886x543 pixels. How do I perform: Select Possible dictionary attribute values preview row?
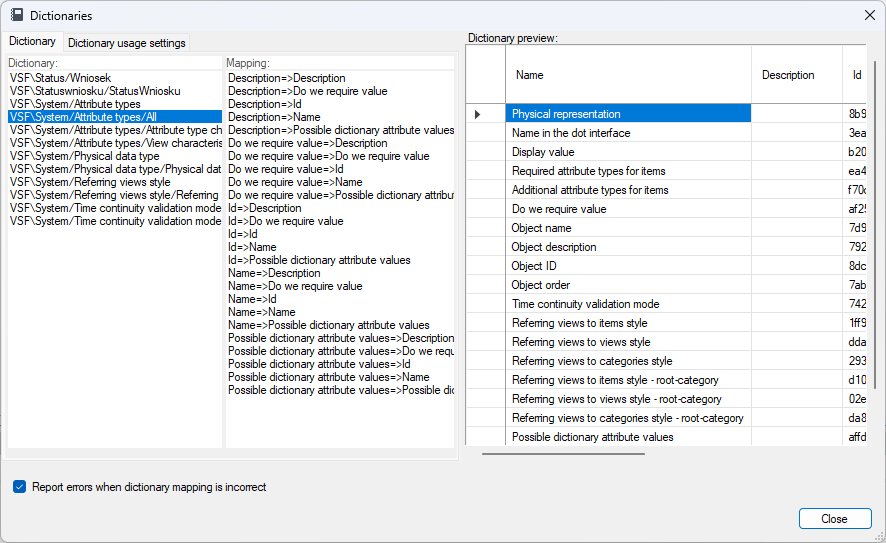628,437
